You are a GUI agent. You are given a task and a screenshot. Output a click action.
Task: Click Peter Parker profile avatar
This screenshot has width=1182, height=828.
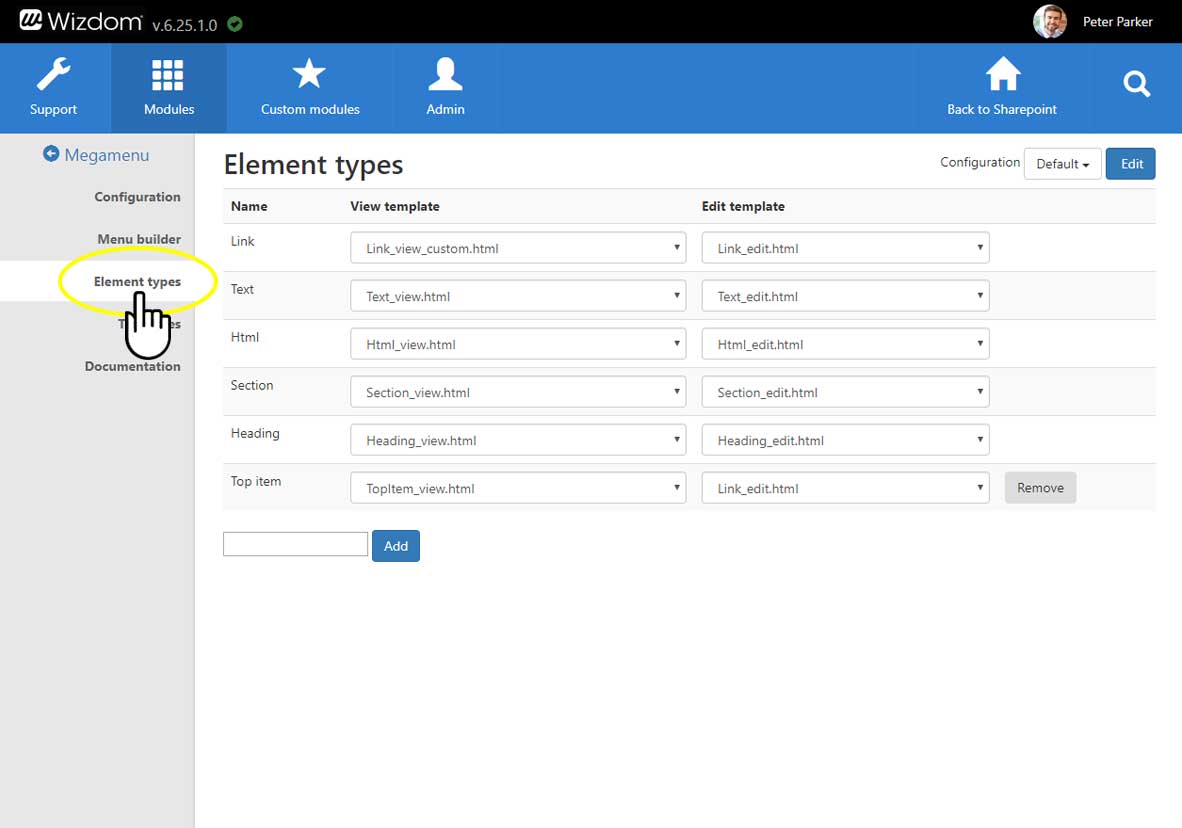pyautogui.click(x=1049, y=21)
